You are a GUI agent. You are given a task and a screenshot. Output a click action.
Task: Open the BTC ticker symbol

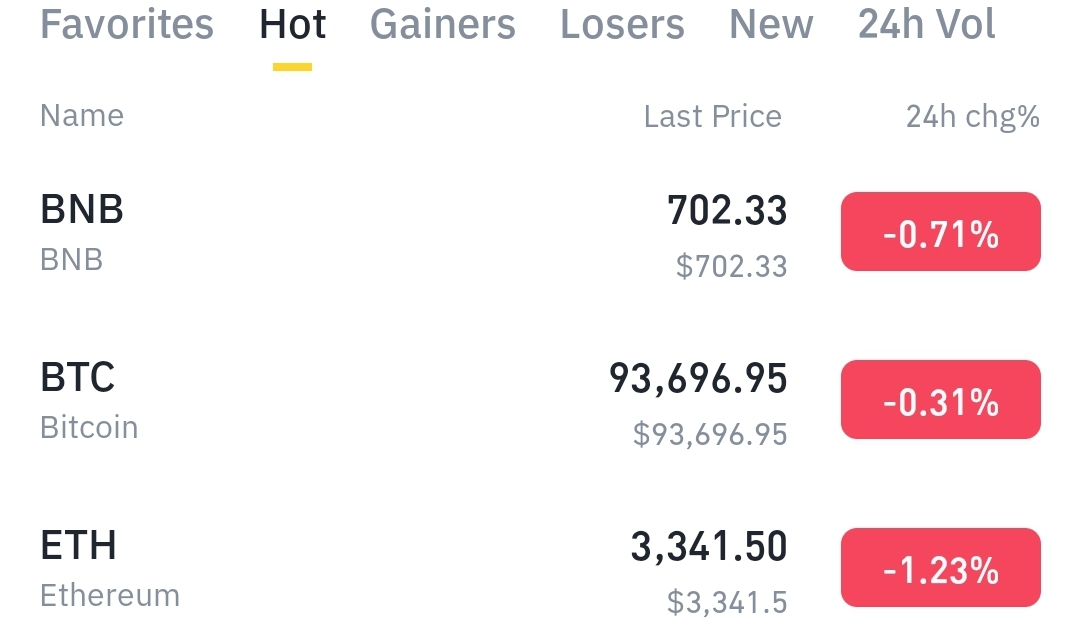coord(77,378)
